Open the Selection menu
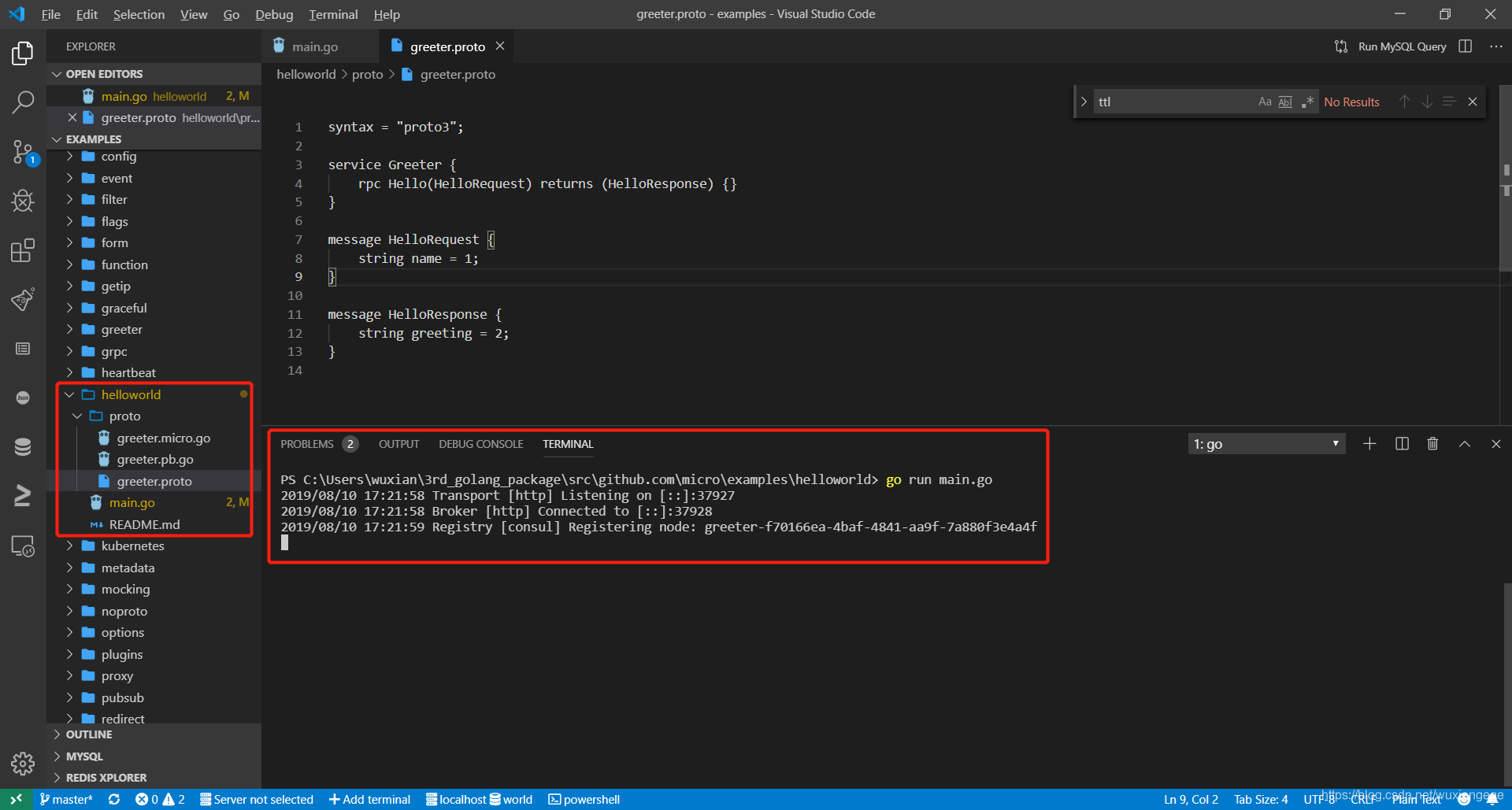Image resolution: width=1512 pixels, height=810 pixels. [x=139, y=14]
